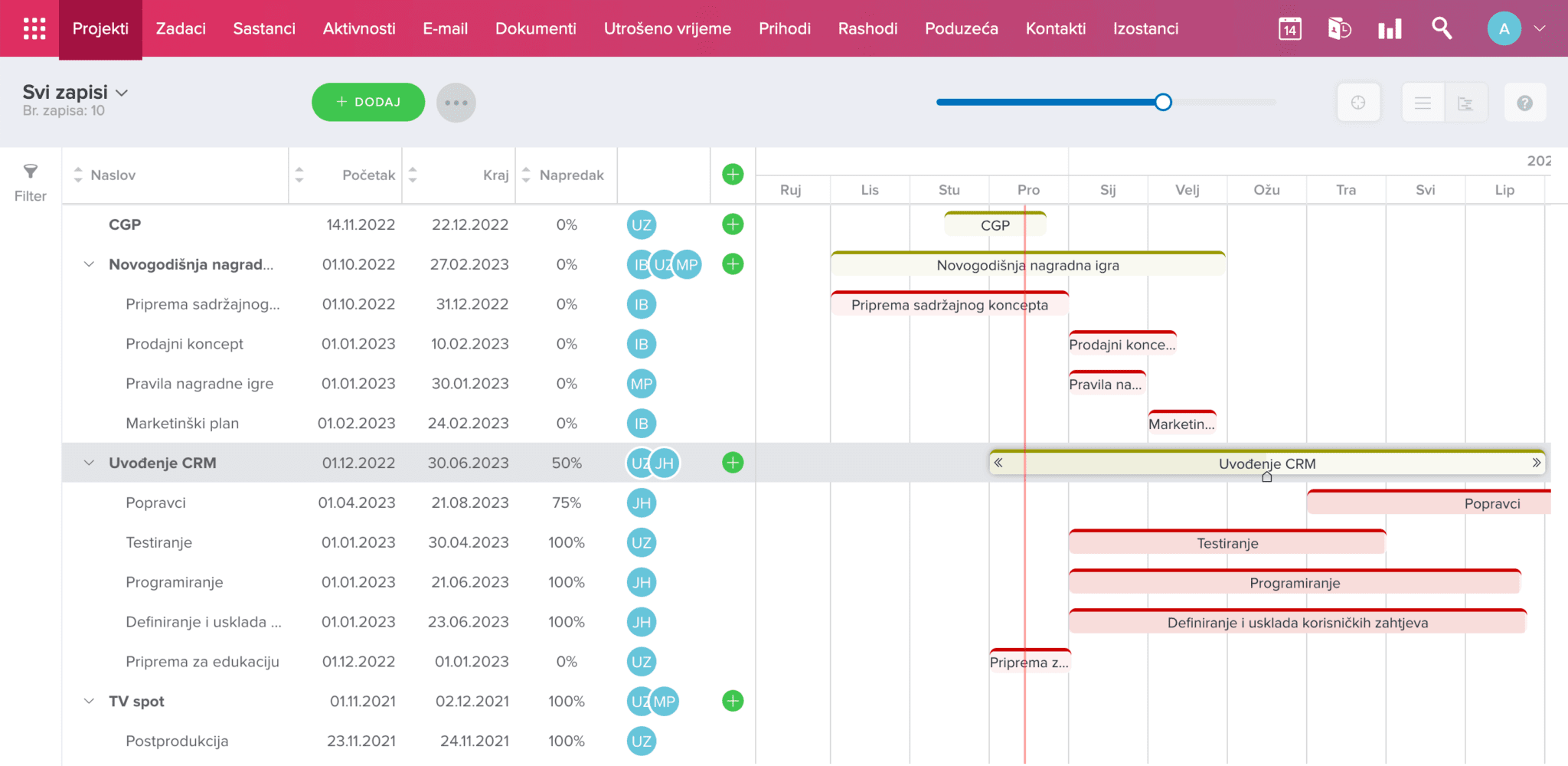Add subtask with CGP row plus icon

[x=733, y=224]
